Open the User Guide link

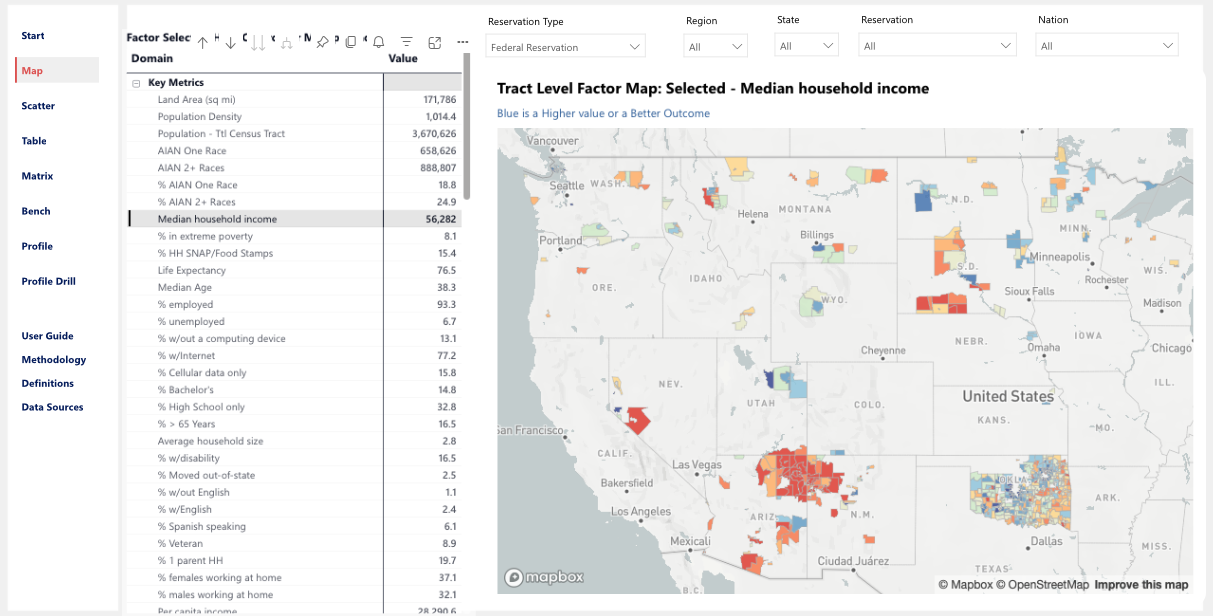47,336
